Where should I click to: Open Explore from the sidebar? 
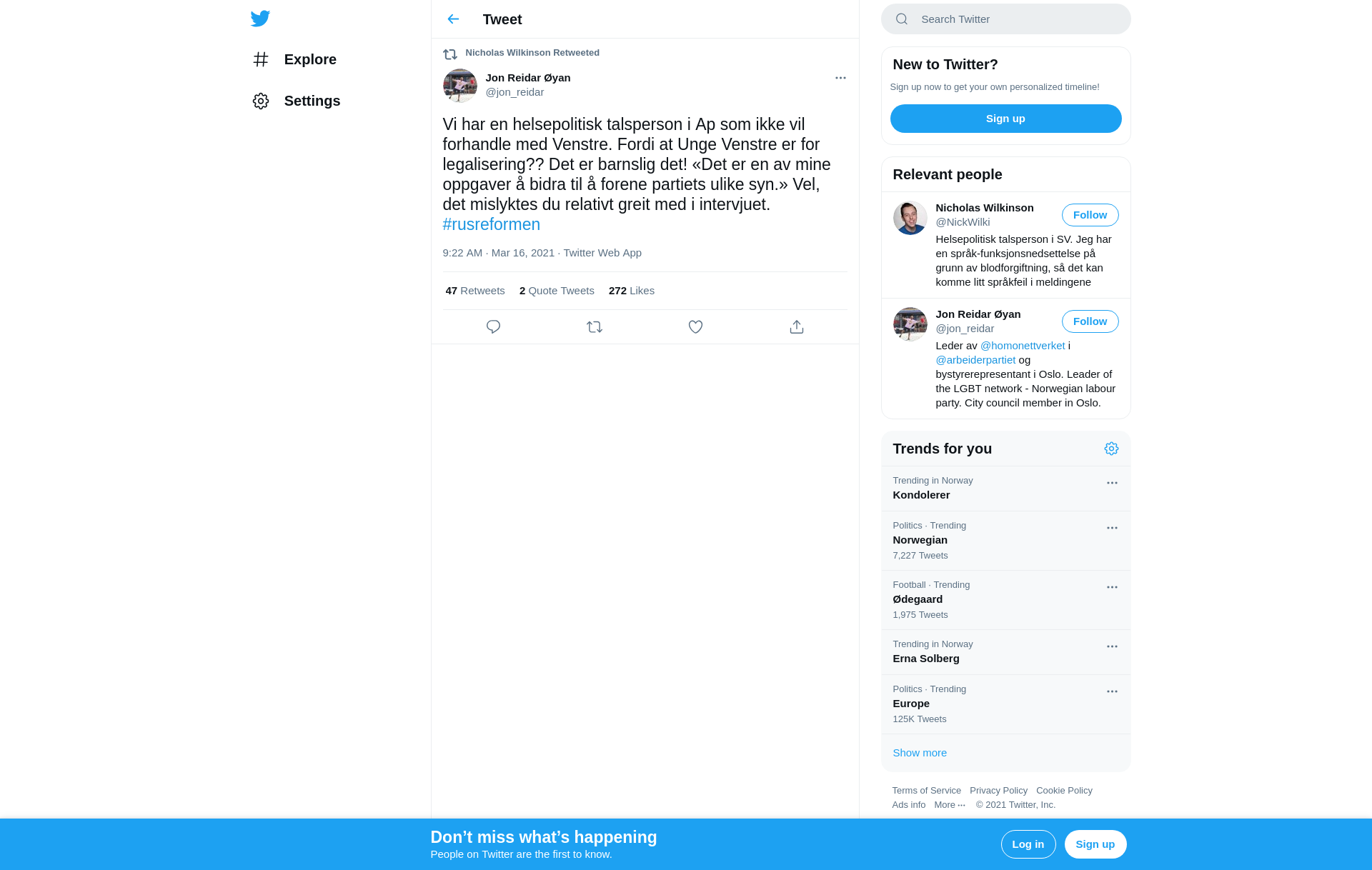[294, 59]
